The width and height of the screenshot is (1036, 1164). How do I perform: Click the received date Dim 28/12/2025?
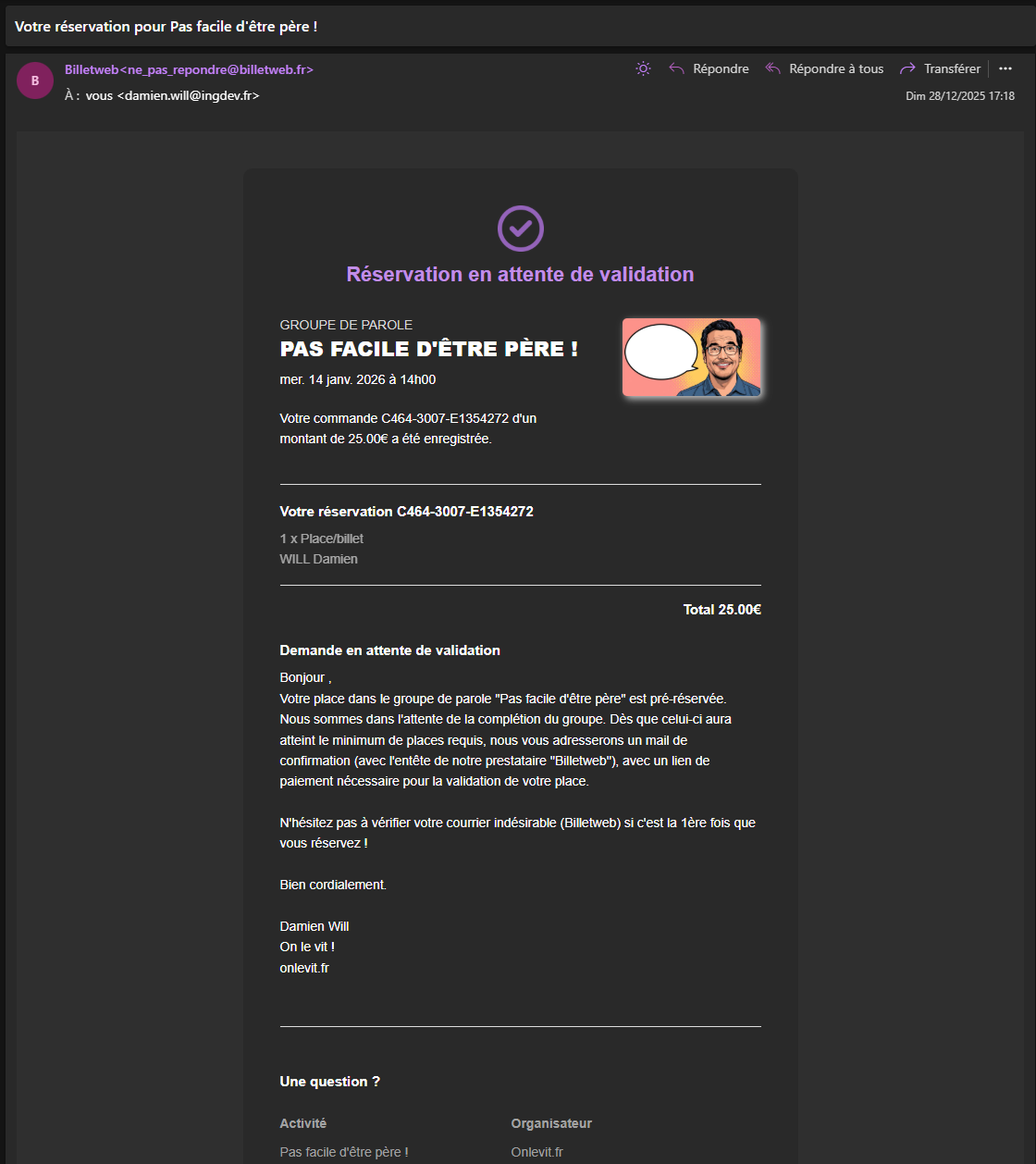[x=959, y=96]
